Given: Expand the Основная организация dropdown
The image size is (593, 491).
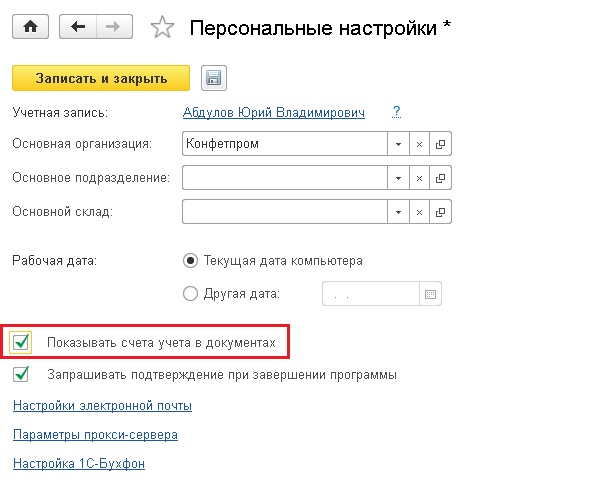Looking at the screenshot, I should (398, 144).
